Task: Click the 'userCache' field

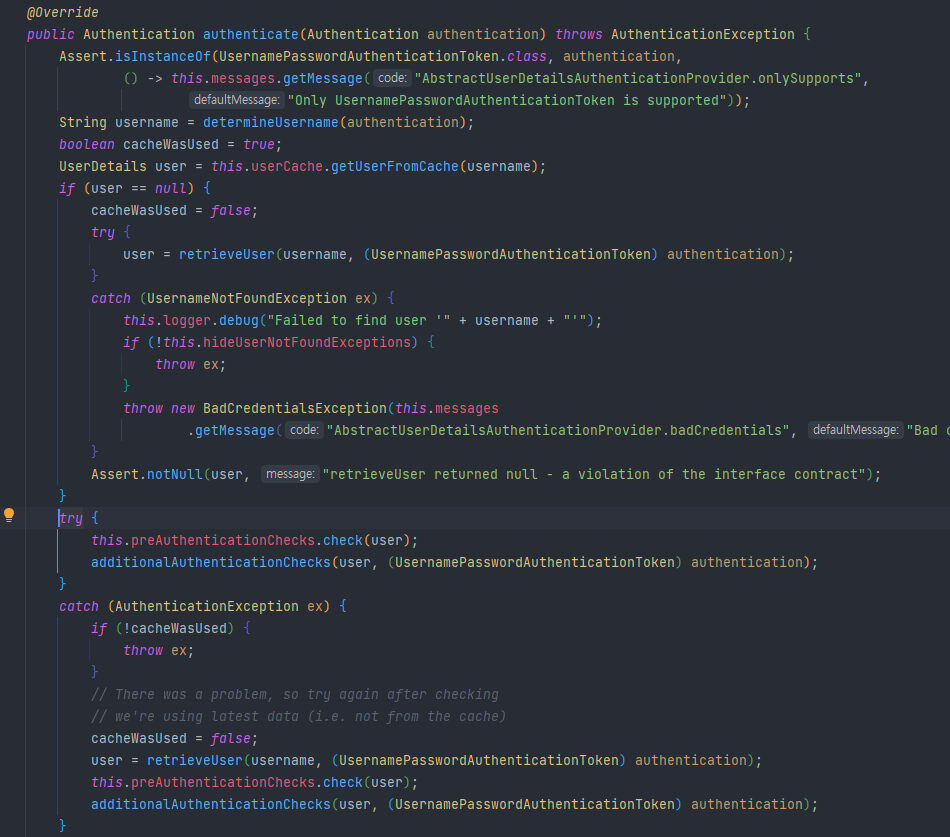Action: coord(287,166)
